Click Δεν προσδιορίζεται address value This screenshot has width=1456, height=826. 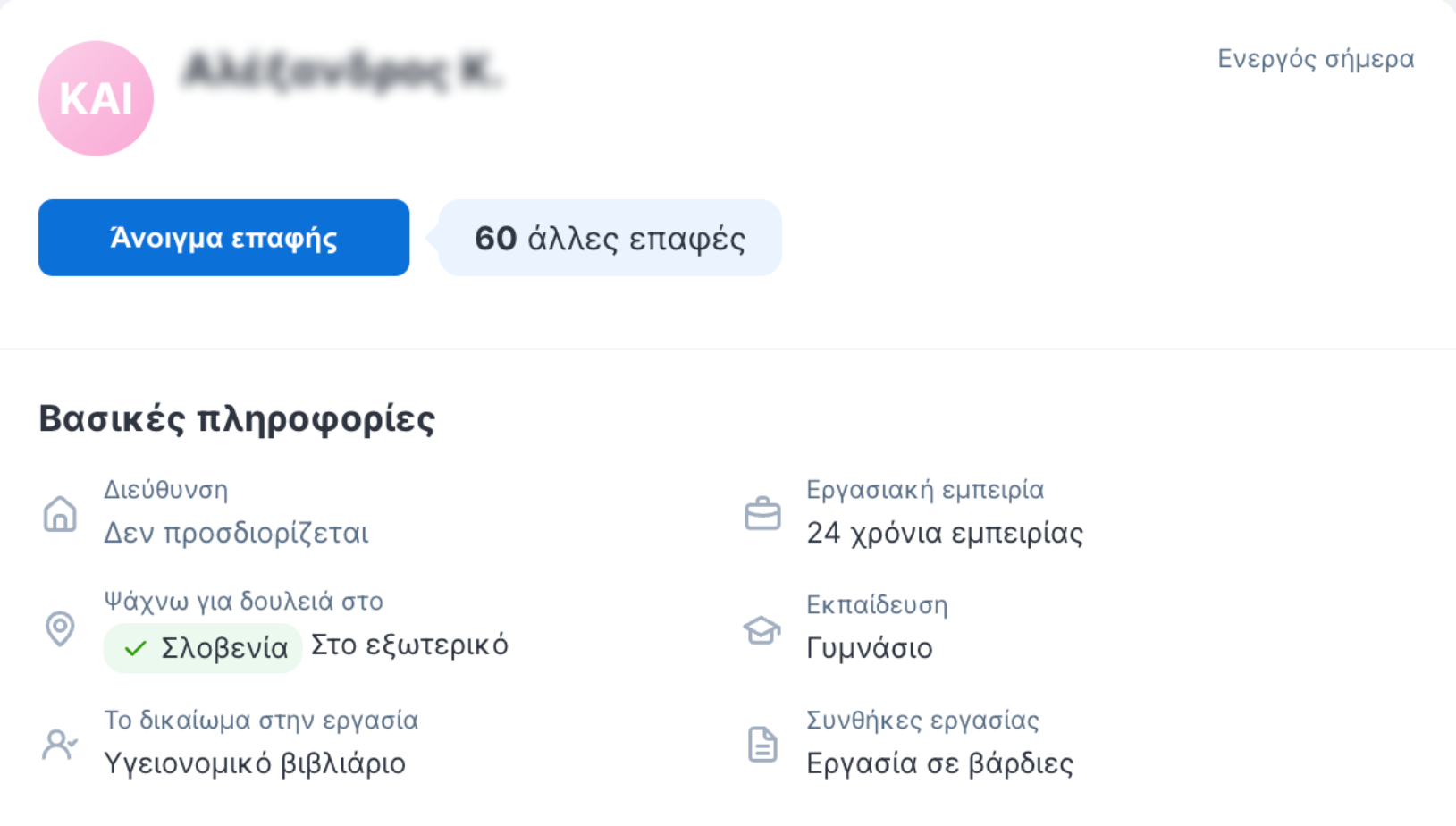click(236, 534)
